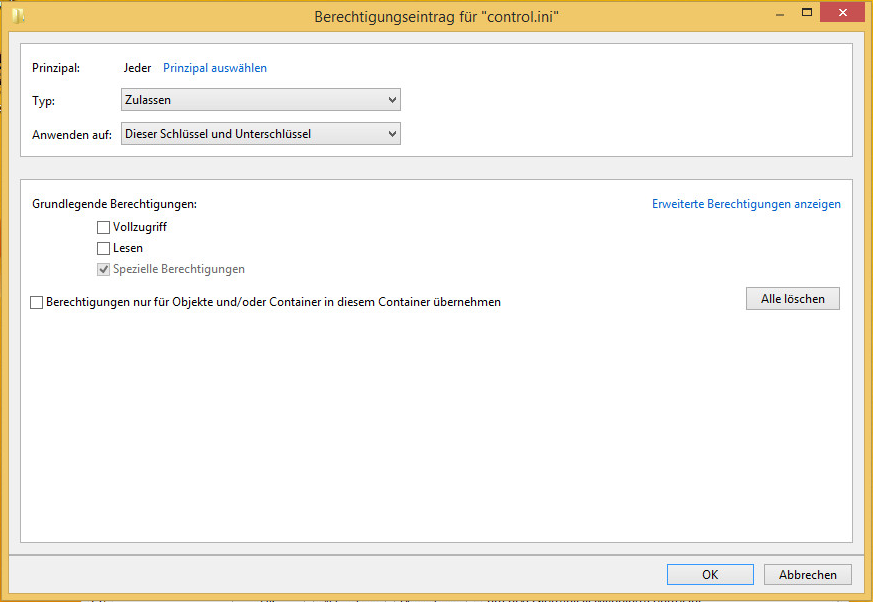Click the 'Anwenden auf:' label text
Viewport: 873px width, 602px height.
click(x=72, y=135)
